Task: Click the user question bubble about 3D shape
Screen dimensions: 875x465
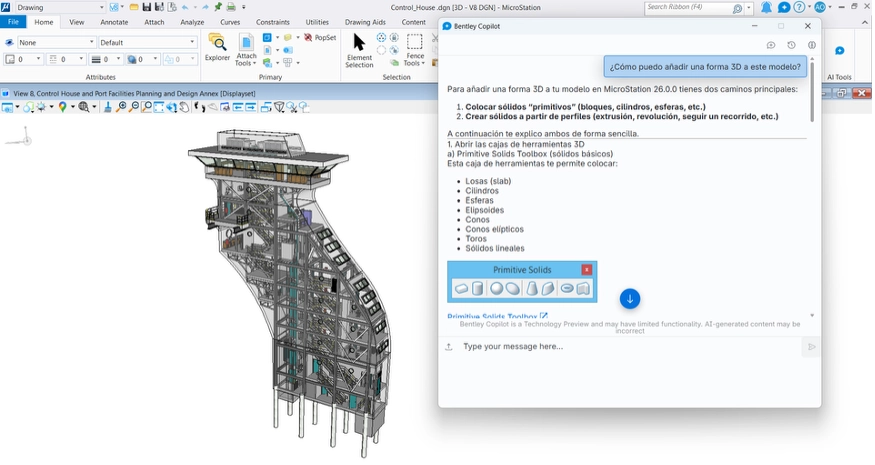Action: coord(705,67)
